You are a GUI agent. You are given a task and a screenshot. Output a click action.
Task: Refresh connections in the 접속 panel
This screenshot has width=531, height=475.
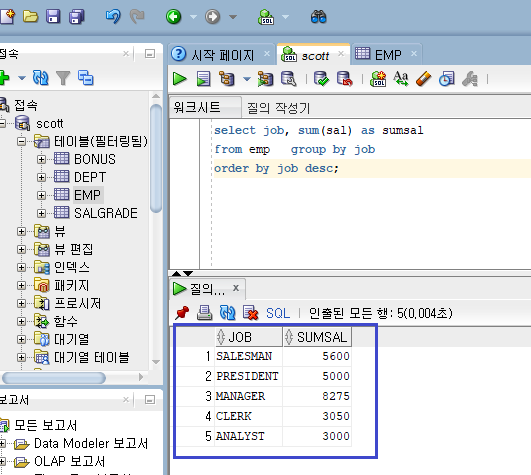tap(41, 78)
